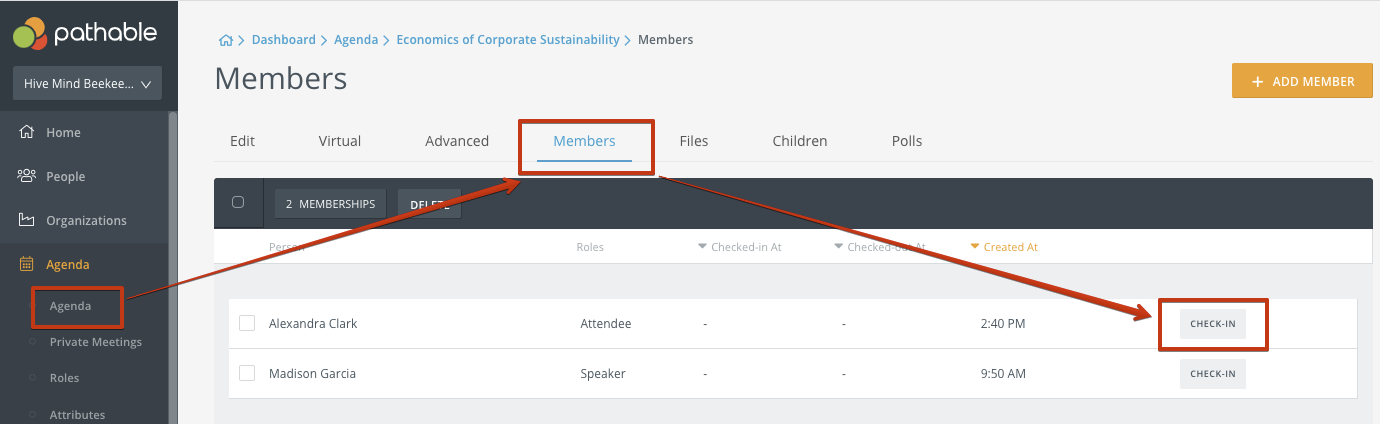The image size is (1380, 424).
Task: Click the 9:50 AM created time
Action: click(1003, 374)
